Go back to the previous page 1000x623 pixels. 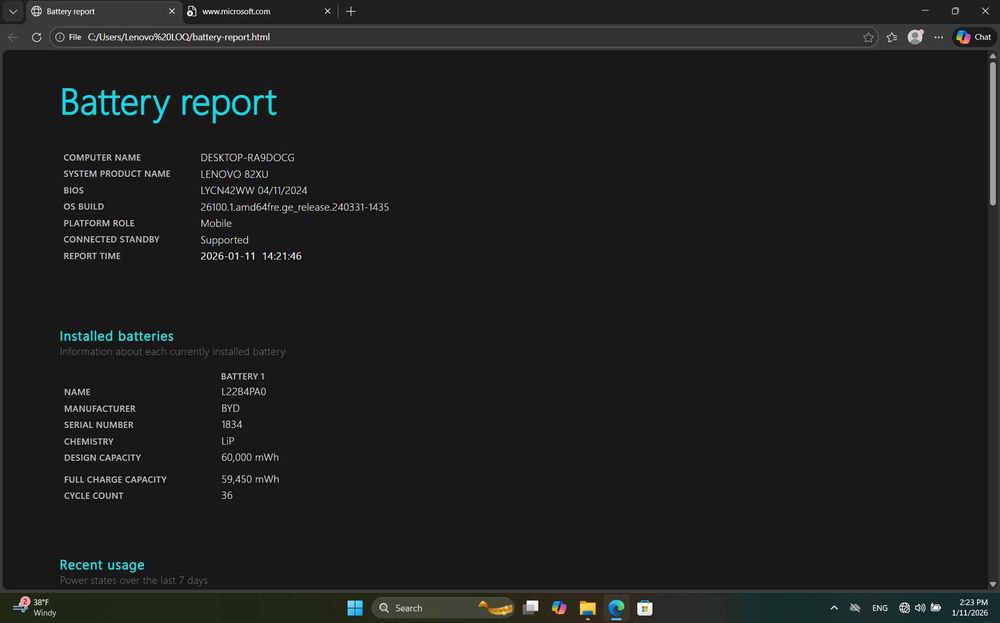[x=13, y=37]
